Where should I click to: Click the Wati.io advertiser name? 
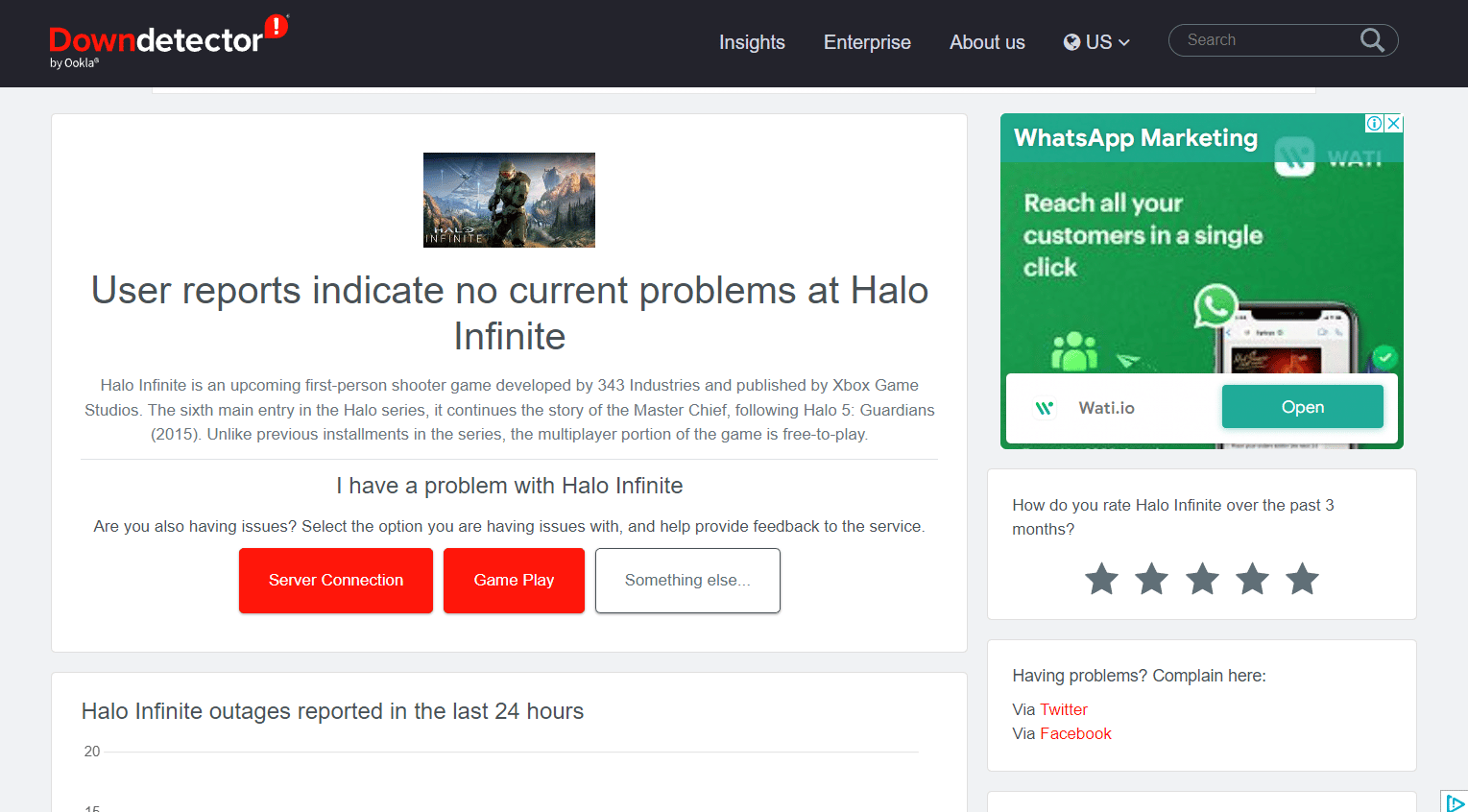point(1106,408)
